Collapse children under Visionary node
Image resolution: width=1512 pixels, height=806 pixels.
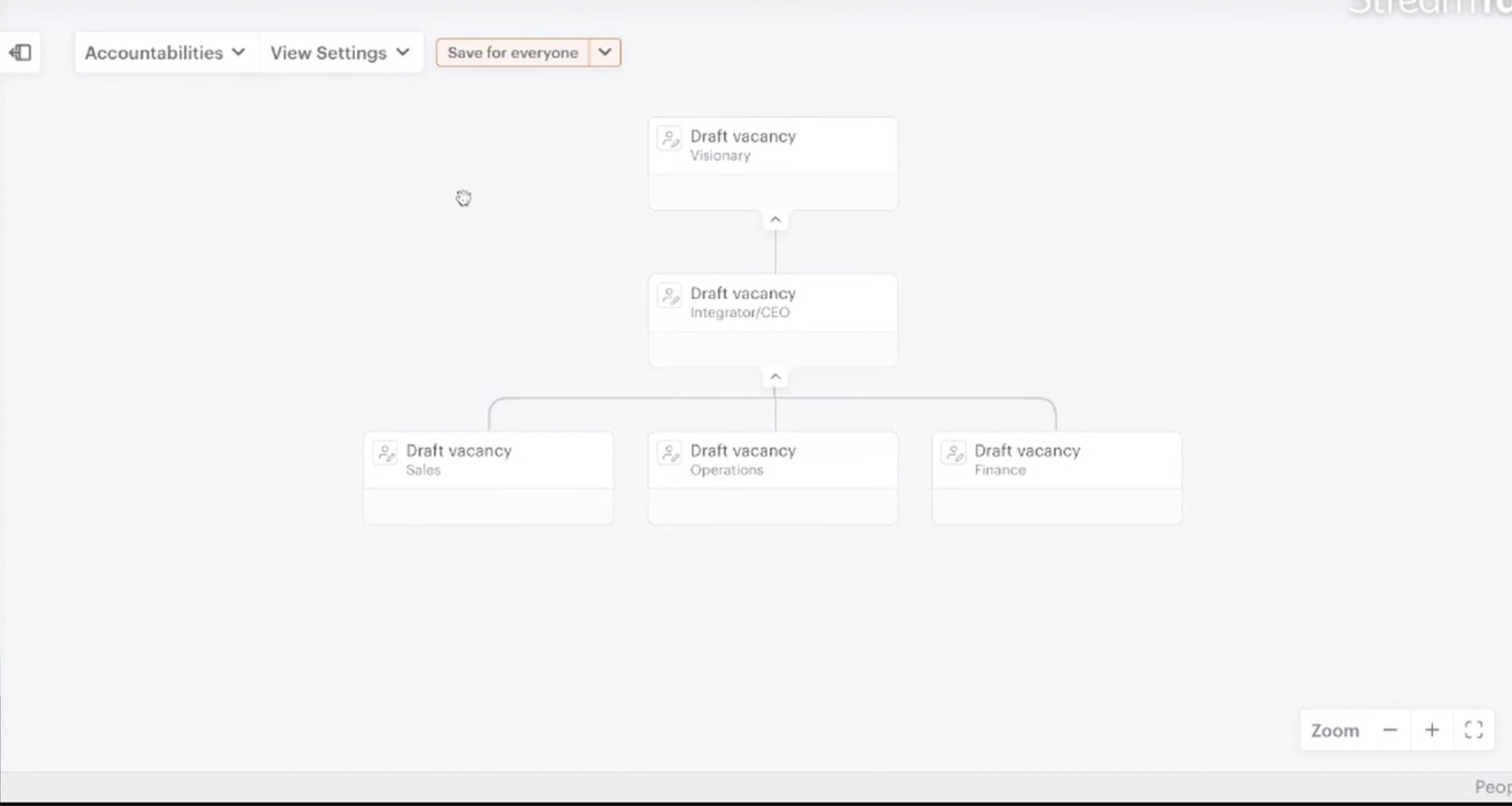coord(775,219)
